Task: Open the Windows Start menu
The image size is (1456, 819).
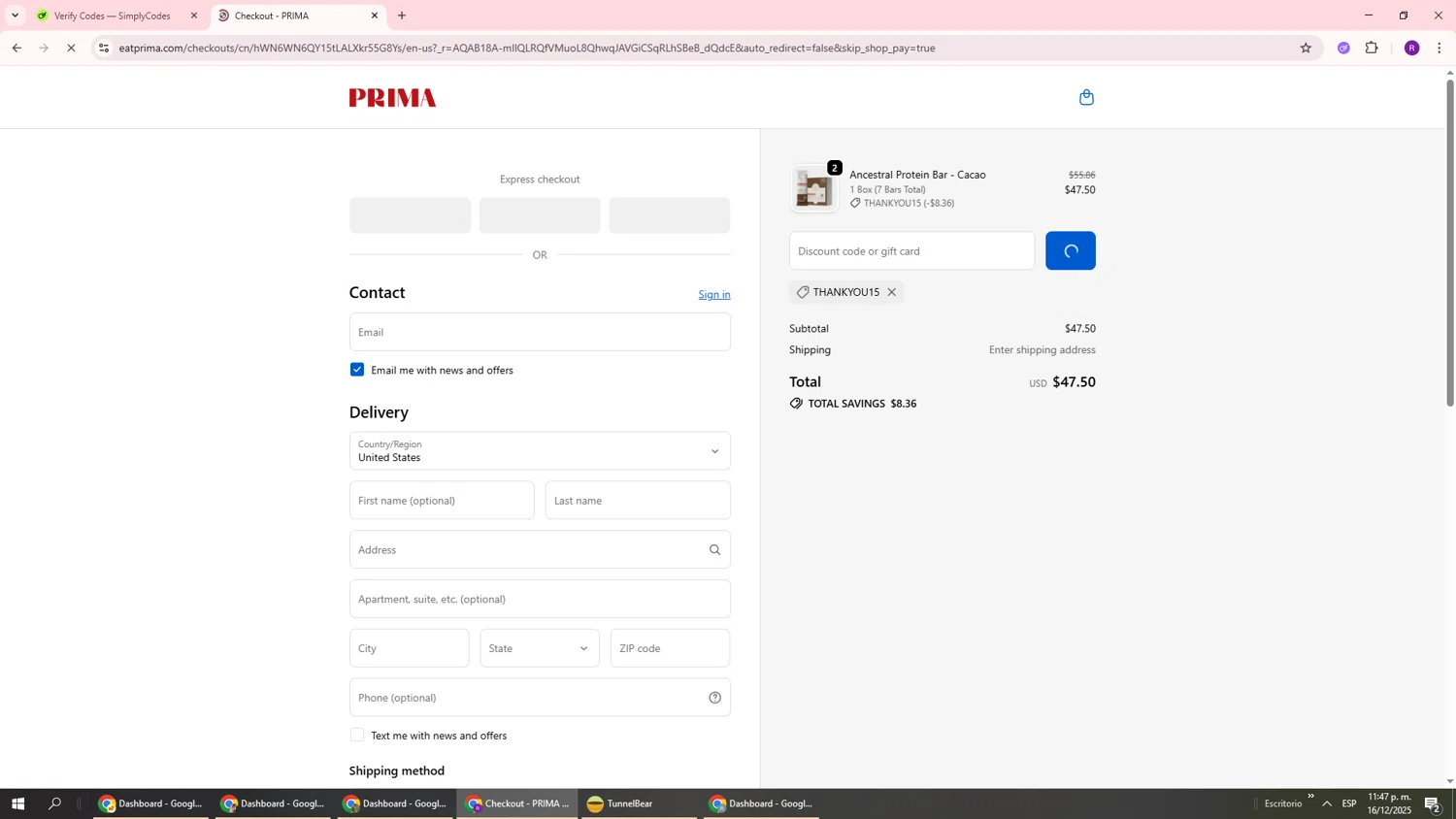Action: (x=17, y=803)
